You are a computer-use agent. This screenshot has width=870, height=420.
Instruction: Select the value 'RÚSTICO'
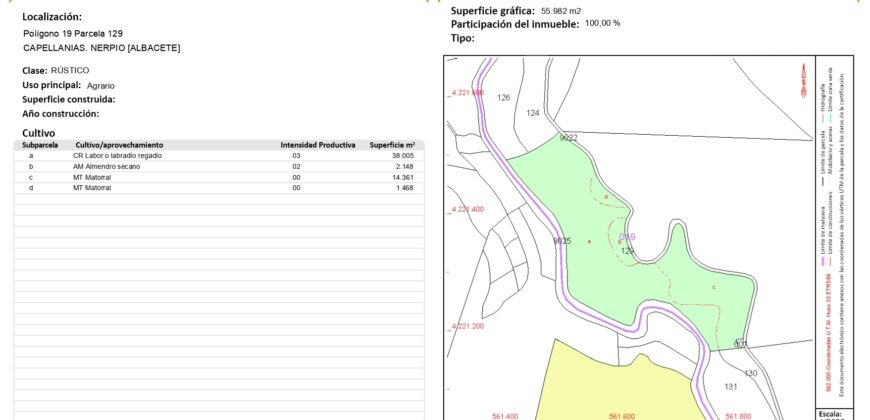(70, 70)
